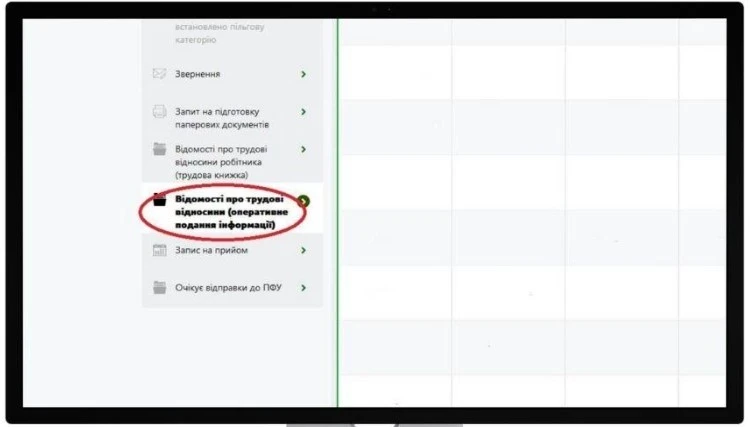
Task: Click the folder icon beside Очікує відправки до ПФУ
Action: (x=159, y=288)
